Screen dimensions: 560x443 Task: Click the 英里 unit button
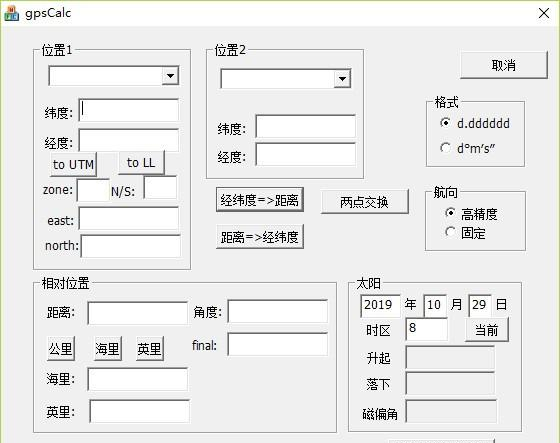150,348
